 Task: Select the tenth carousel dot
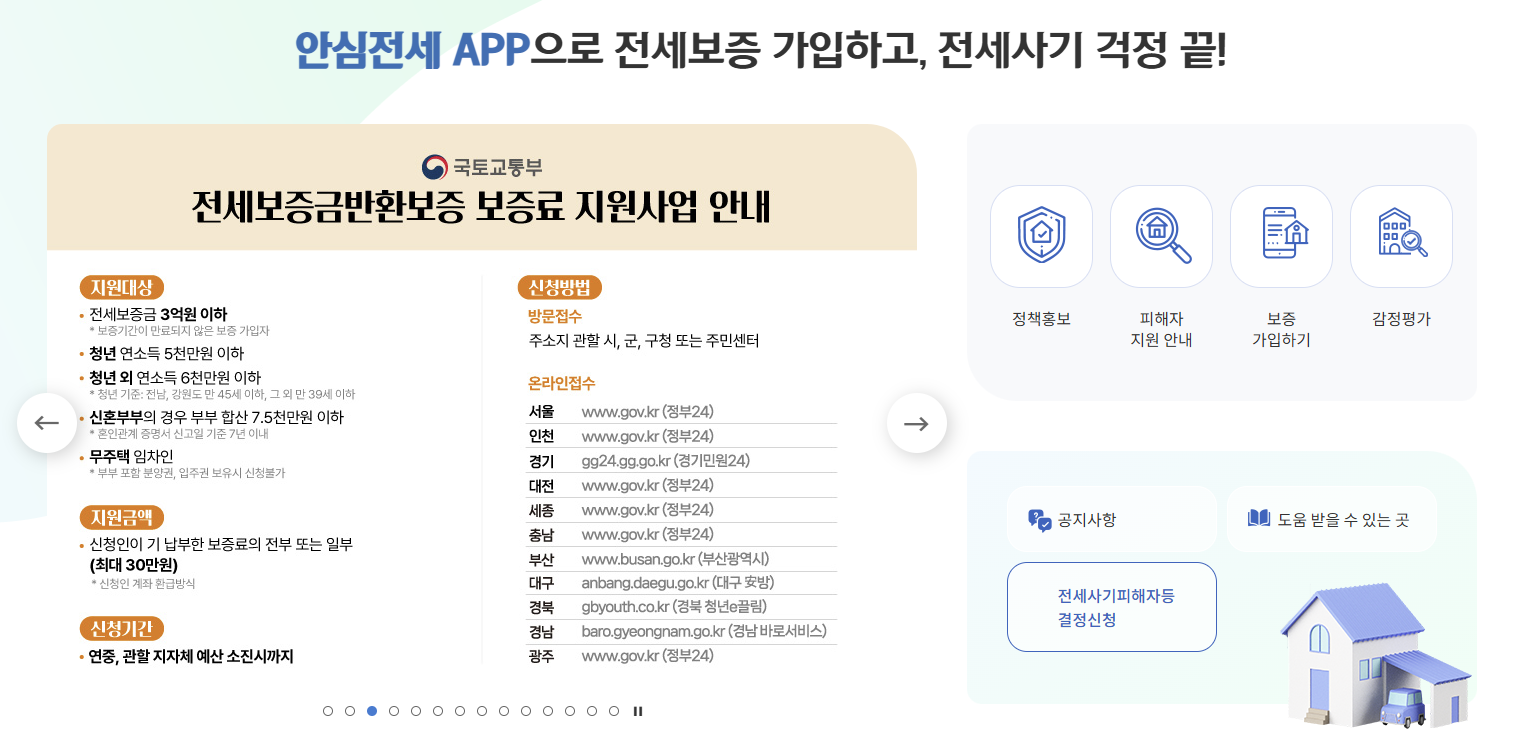click(526, 711)
